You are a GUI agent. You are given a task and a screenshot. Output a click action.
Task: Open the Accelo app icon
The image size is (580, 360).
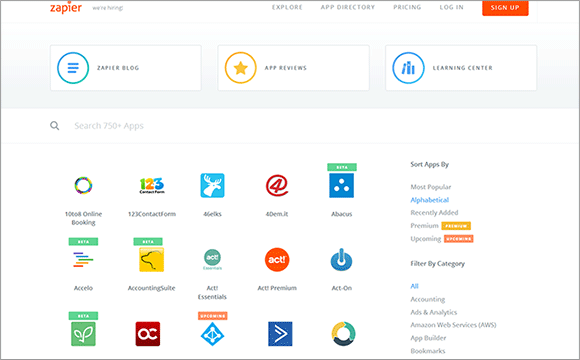tap(83, 259)
